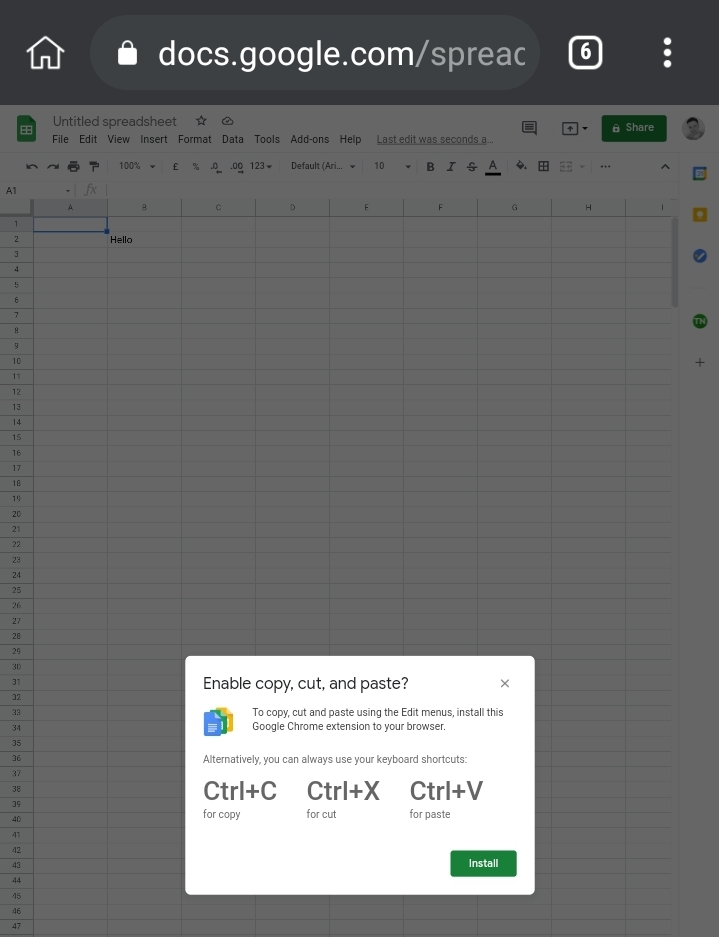
Task: Show more toolbar options (three dots)
Action: [605, 166]
